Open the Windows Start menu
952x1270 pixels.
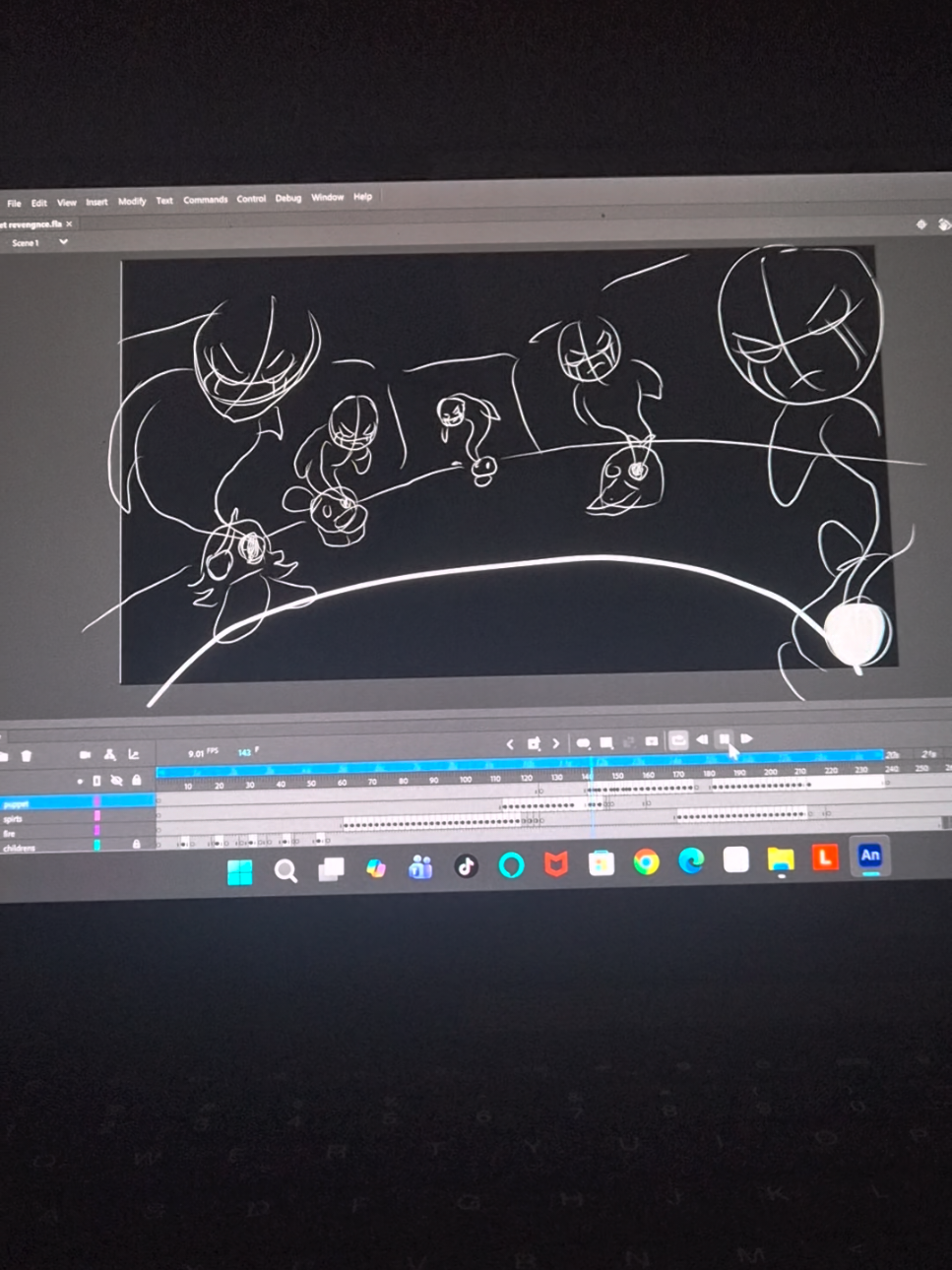pos(239,872)
